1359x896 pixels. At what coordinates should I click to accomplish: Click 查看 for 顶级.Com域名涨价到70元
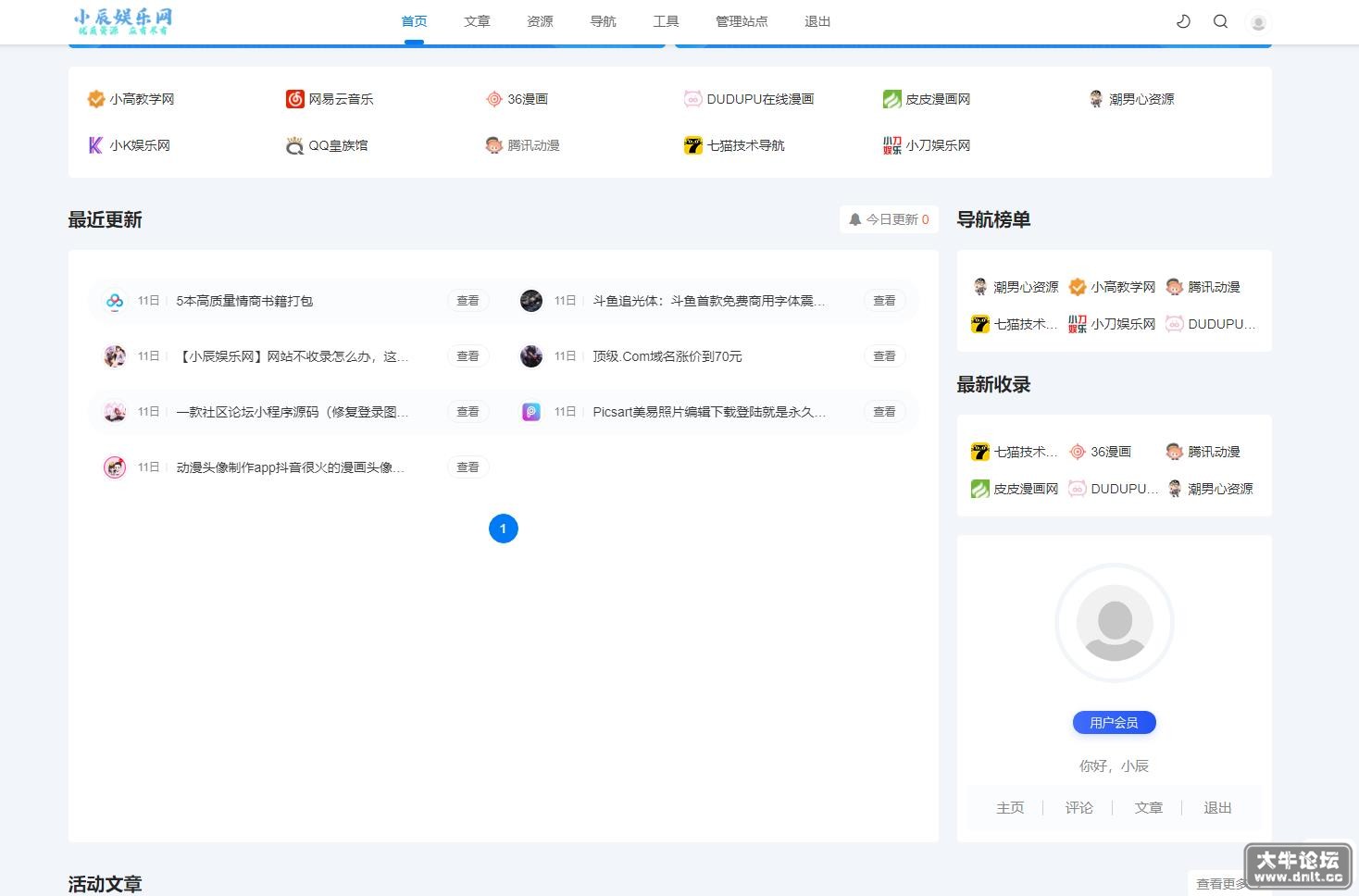click(x=884, y=356)
